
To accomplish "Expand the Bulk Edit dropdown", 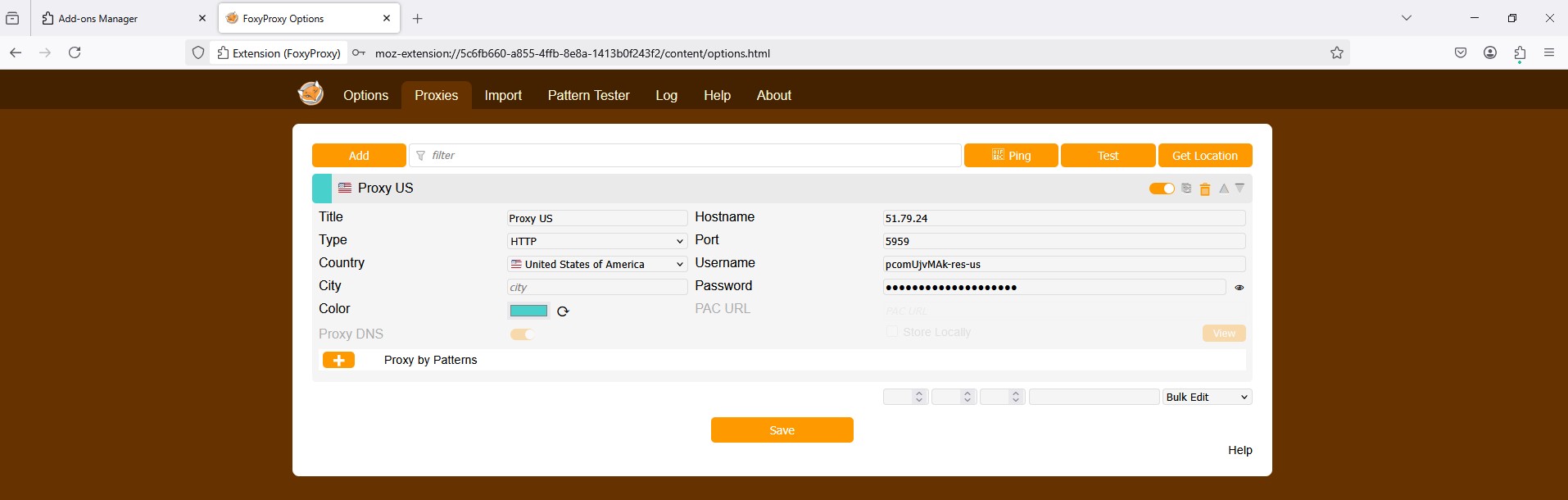I will 1207,398.
